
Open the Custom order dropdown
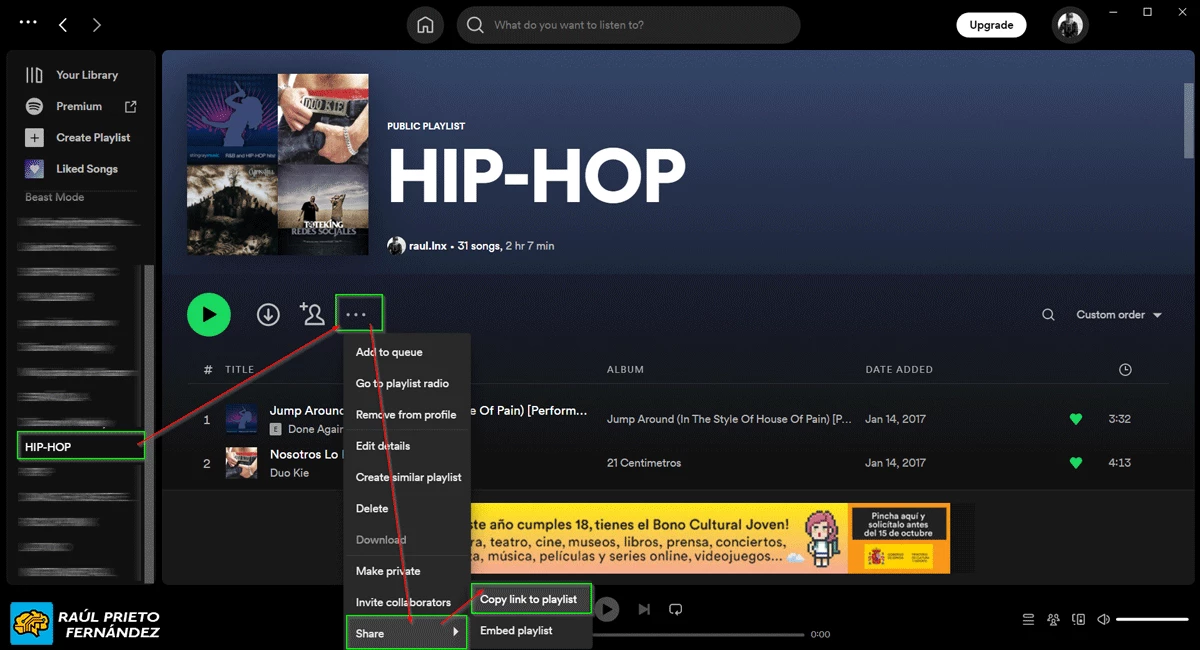coord(1117,314)
